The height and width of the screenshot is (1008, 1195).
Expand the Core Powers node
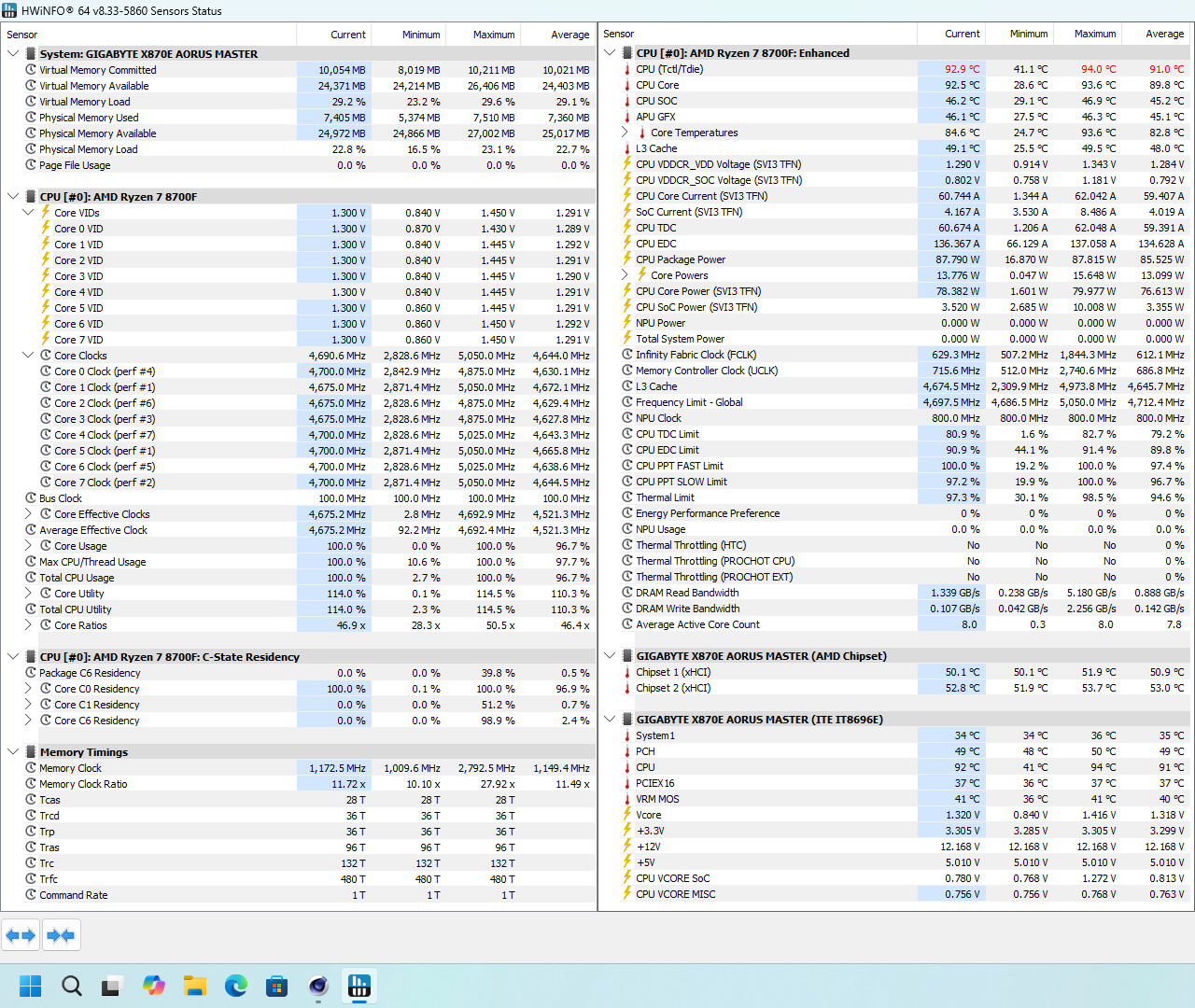625,275
